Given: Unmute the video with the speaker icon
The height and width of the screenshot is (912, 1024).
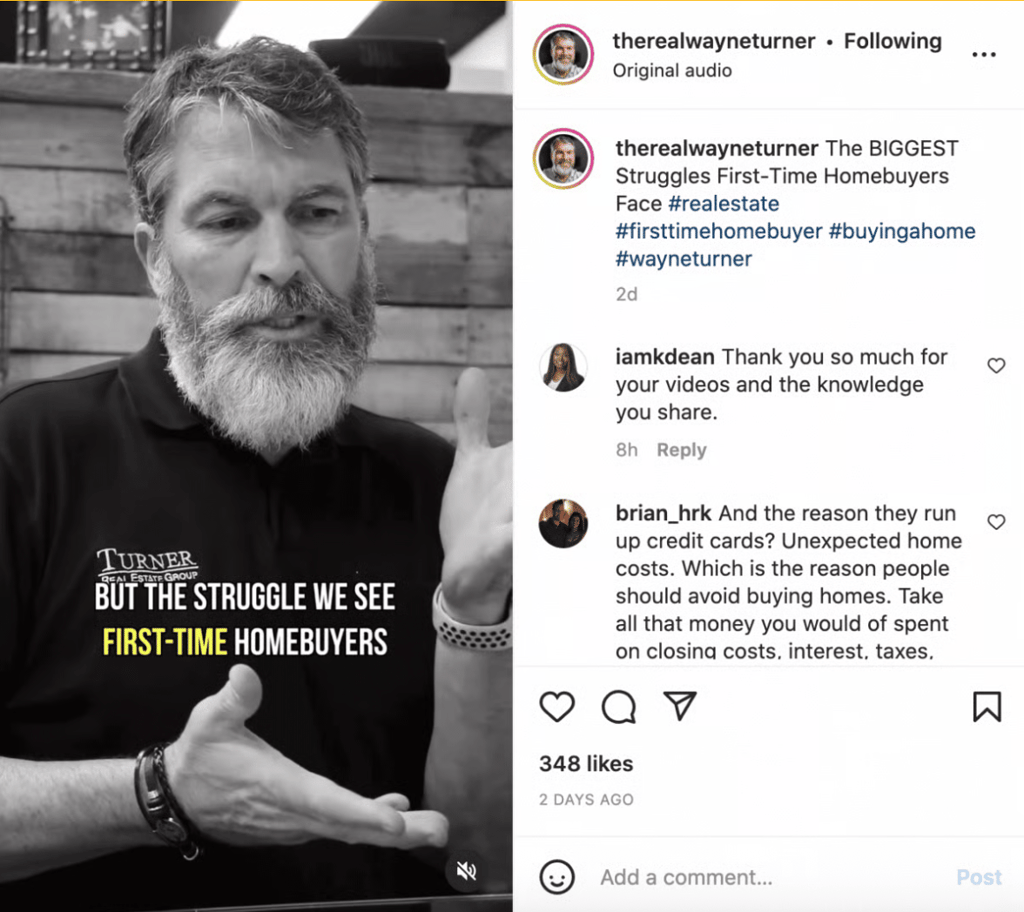Looking at the screenshot, I should [466, 870].
